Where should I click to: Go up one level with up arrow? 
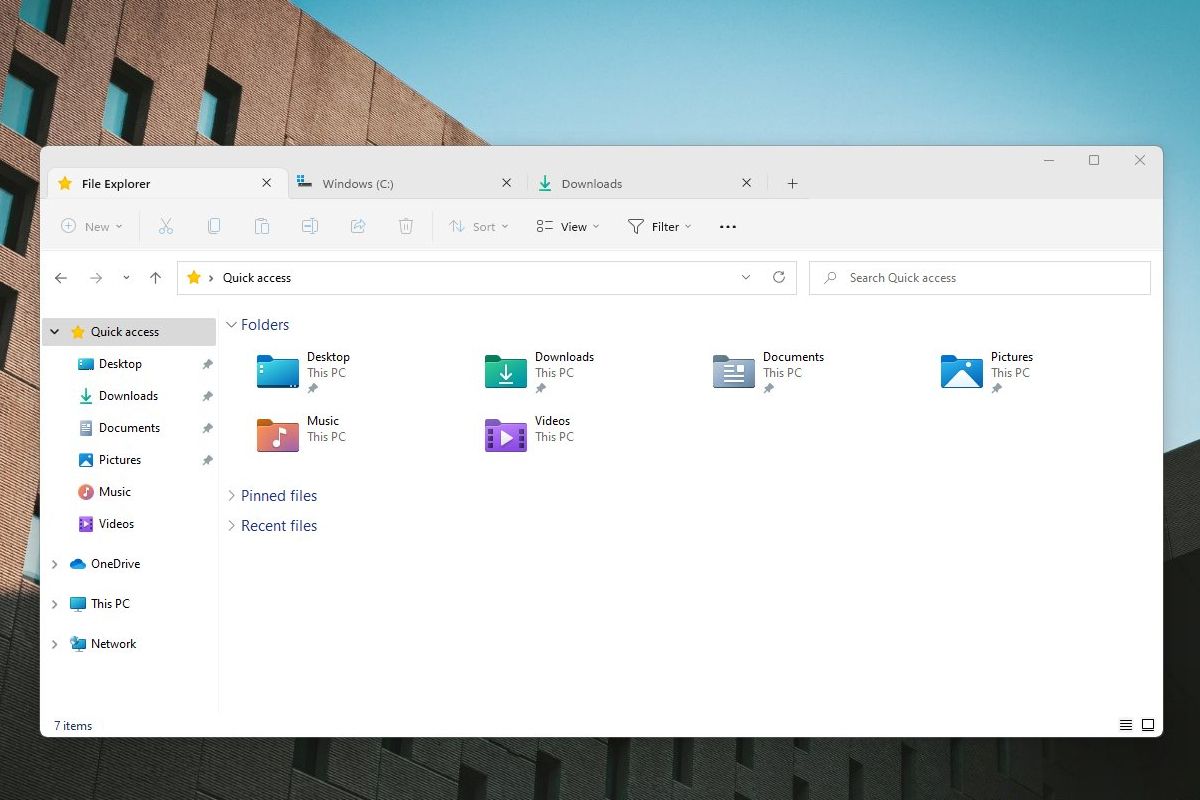click(x=155, y=278)
